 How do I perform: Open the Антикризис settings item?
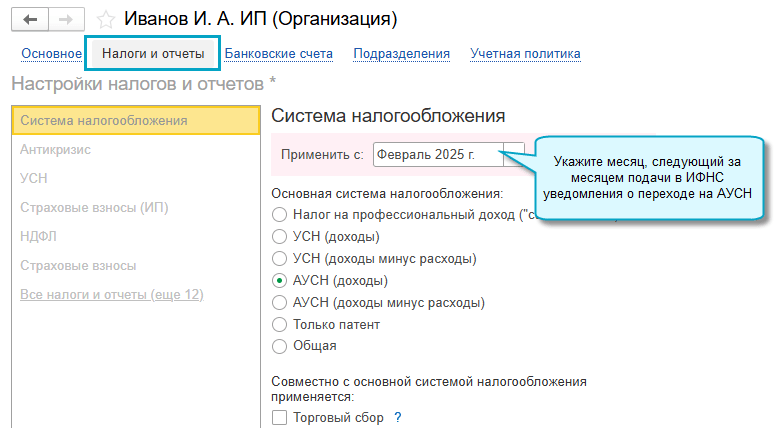55,150
